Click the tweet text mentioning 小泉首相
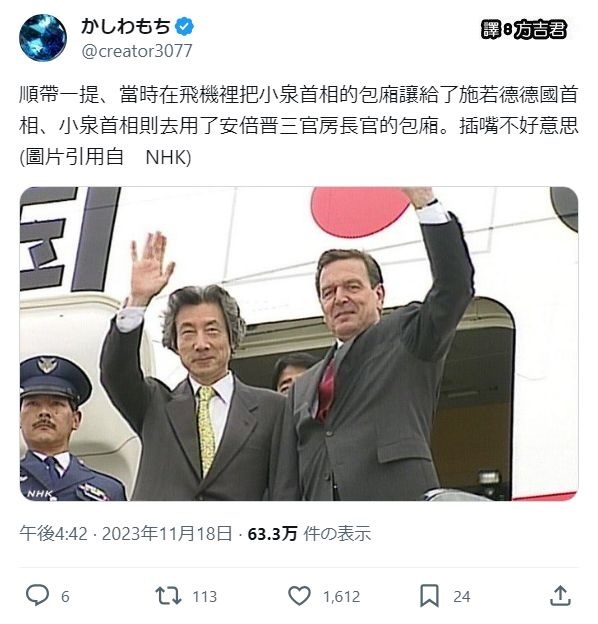The image size is (598, 624). tap(299, 126)
